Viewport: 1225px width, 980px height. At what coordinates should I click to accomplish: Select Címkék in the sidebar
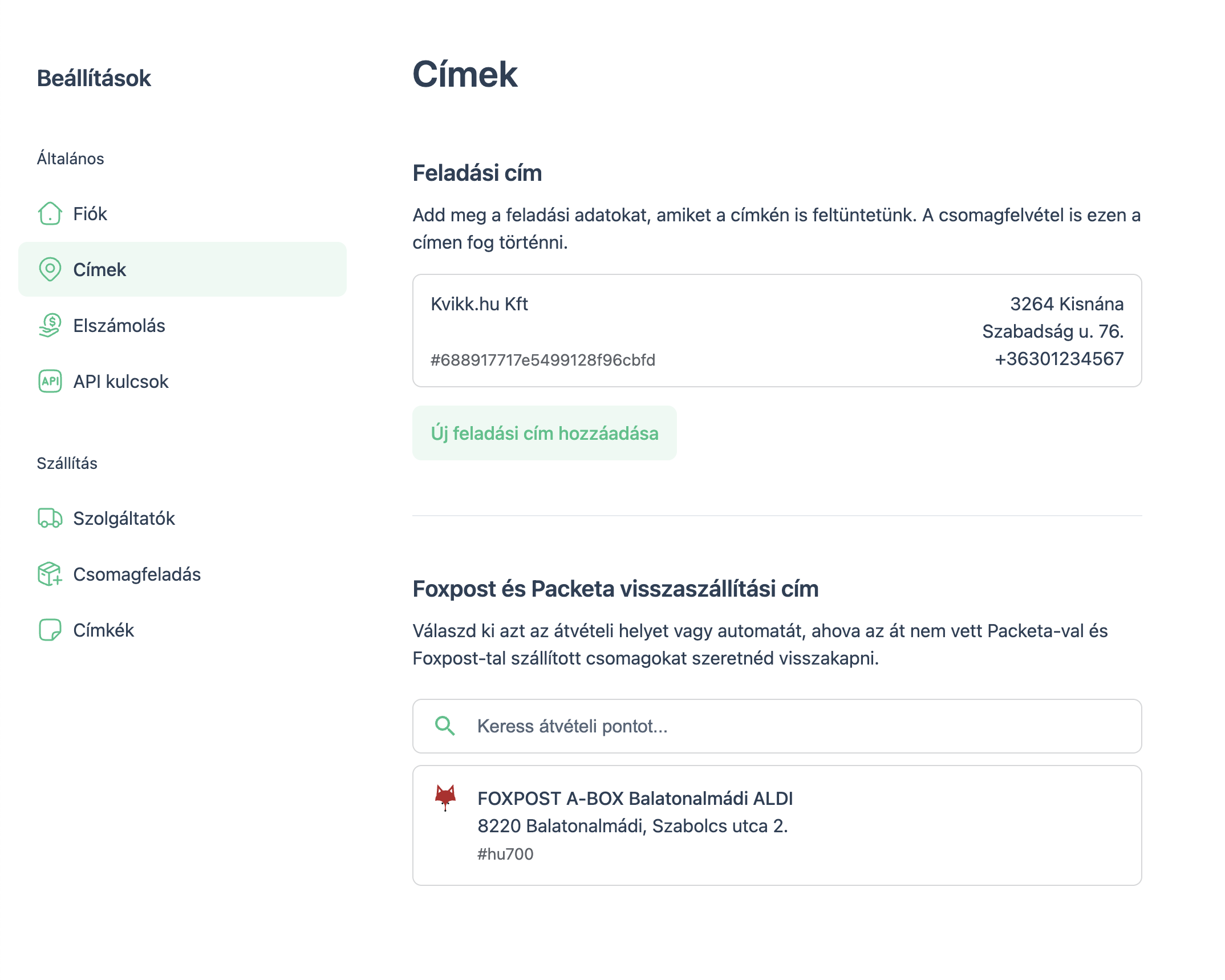pos(103,630)
